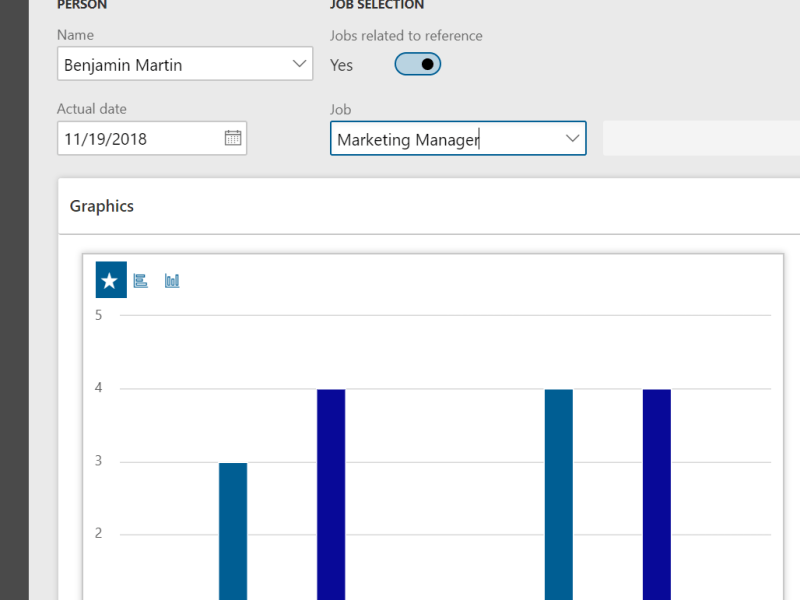800x600 pixels.
Task: Click the currently highlighted star view button
Action: coord(110,279)
